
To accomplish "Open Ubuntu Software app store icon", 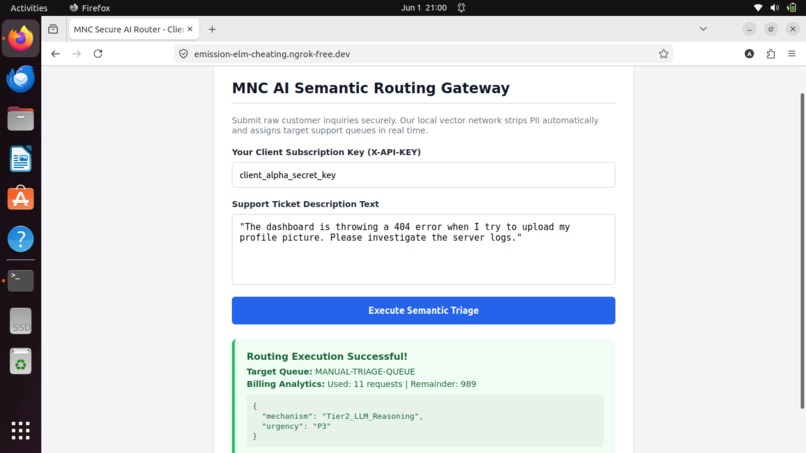I will [21, 198].
